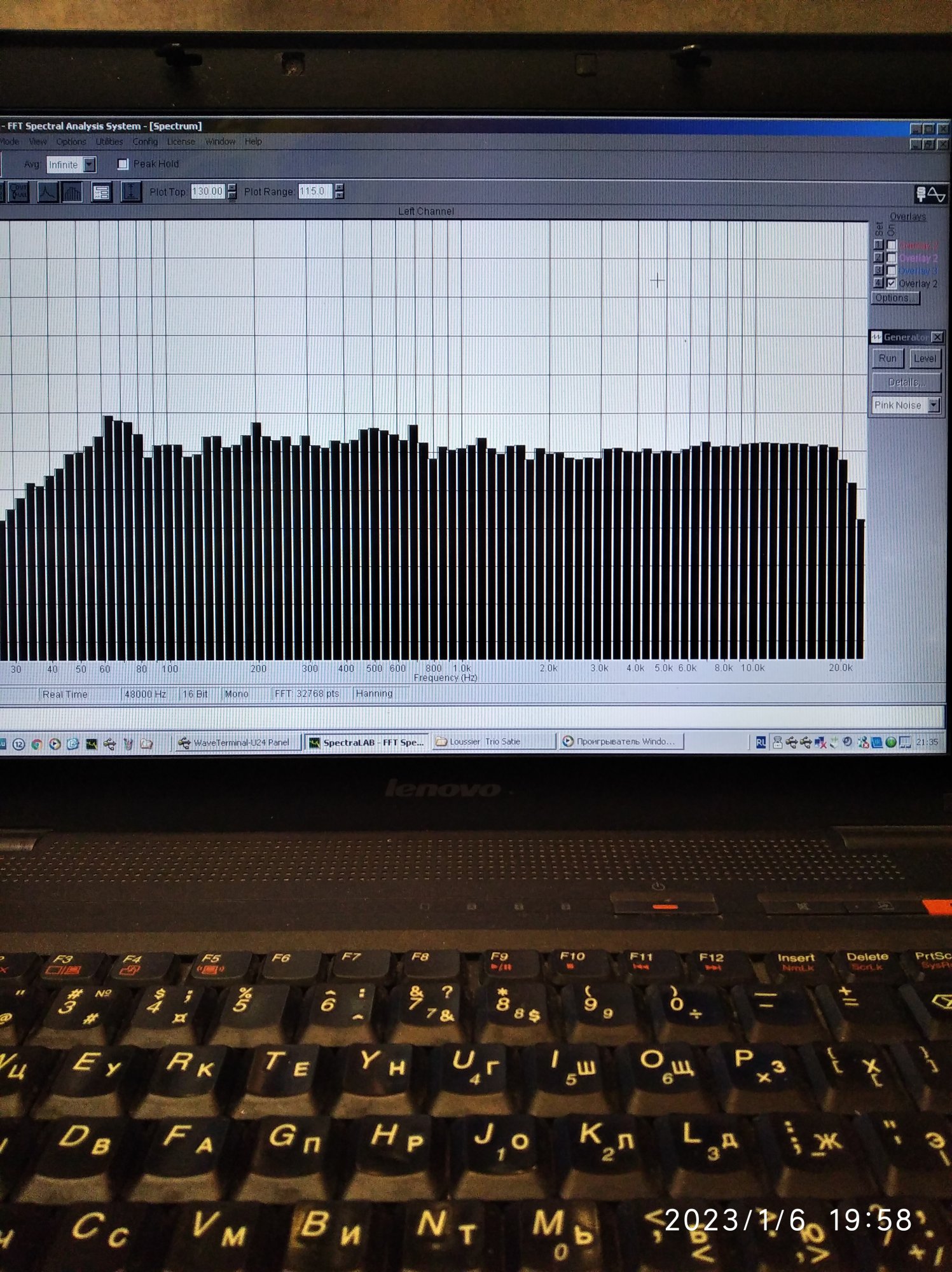Click the vertical autoscale toolbar icon
Screen dimensions: 952x1272
pos(130,191)
